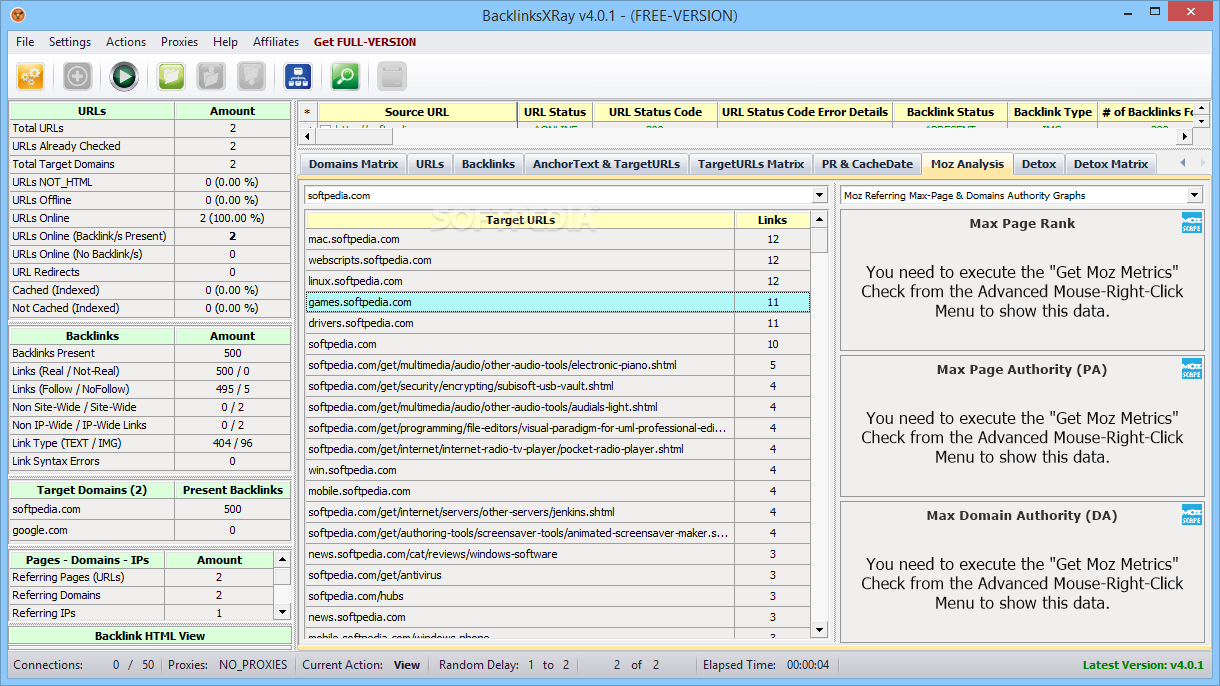The width and height of the screenshot is (1220, 686).
Task: Select the drivers.softpedia.com row
Action: pyautogui.click(x=558, y=323)
